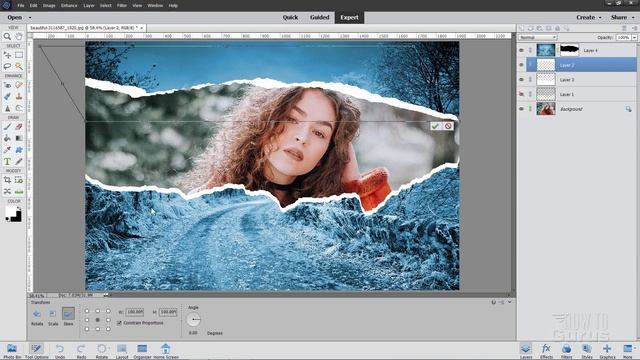Select the Color Picker eyedropper tool
Image resolution: width=640 pixels, height=360 pixels.
tap(7, 150)
